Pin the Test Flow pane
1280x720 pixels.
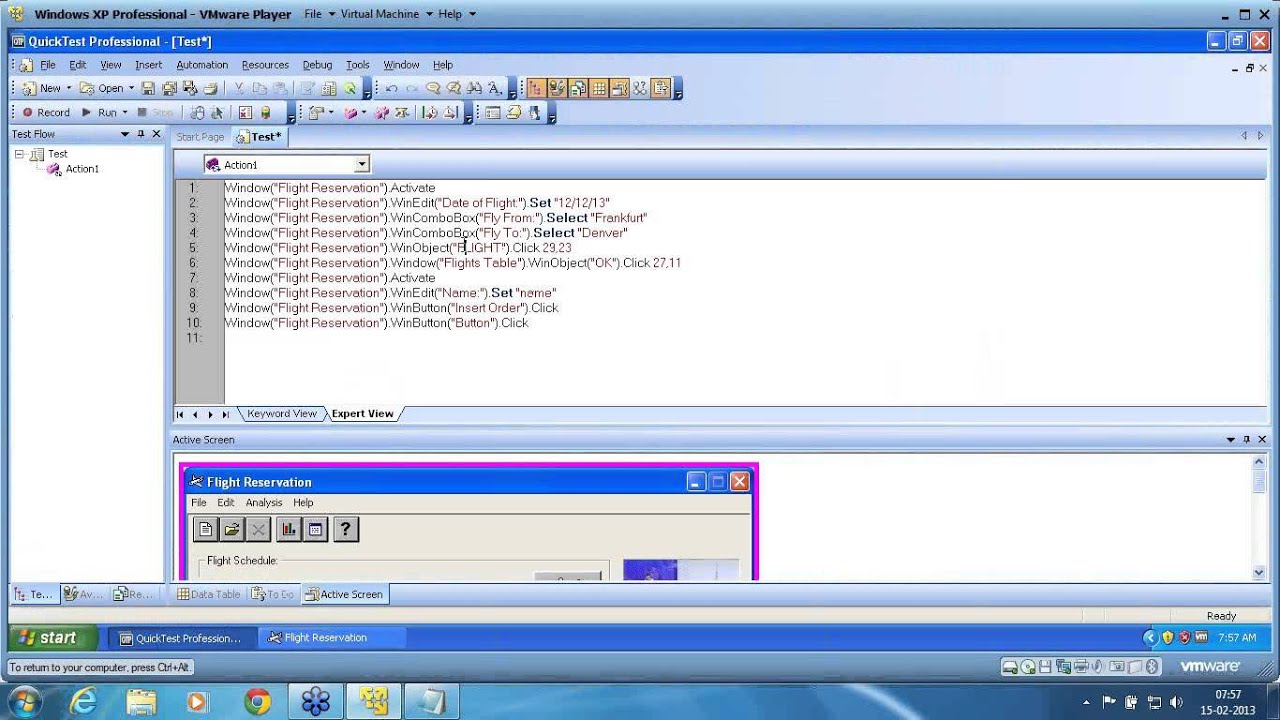[141, 134]
